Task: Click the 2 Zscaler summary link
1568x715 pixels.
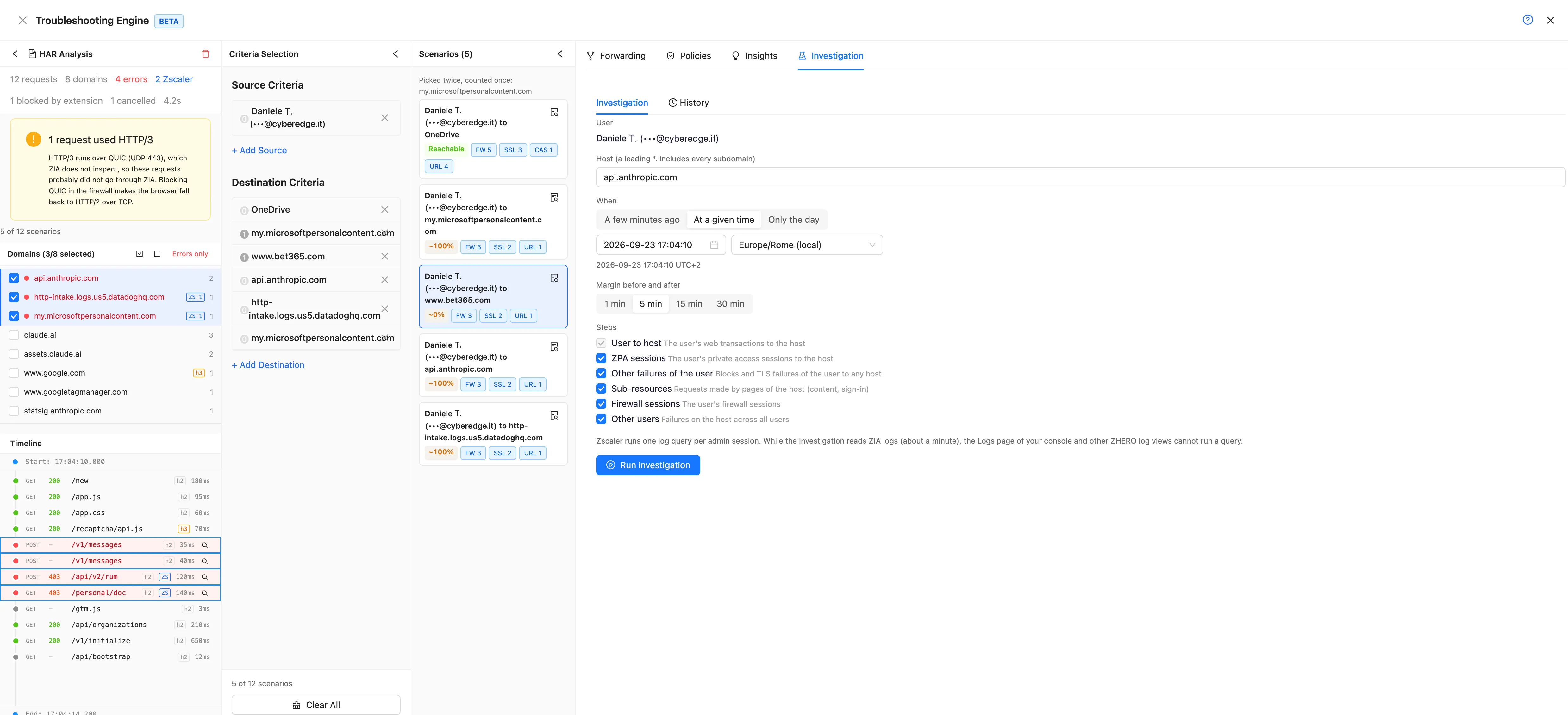Action: coord(174,79)
